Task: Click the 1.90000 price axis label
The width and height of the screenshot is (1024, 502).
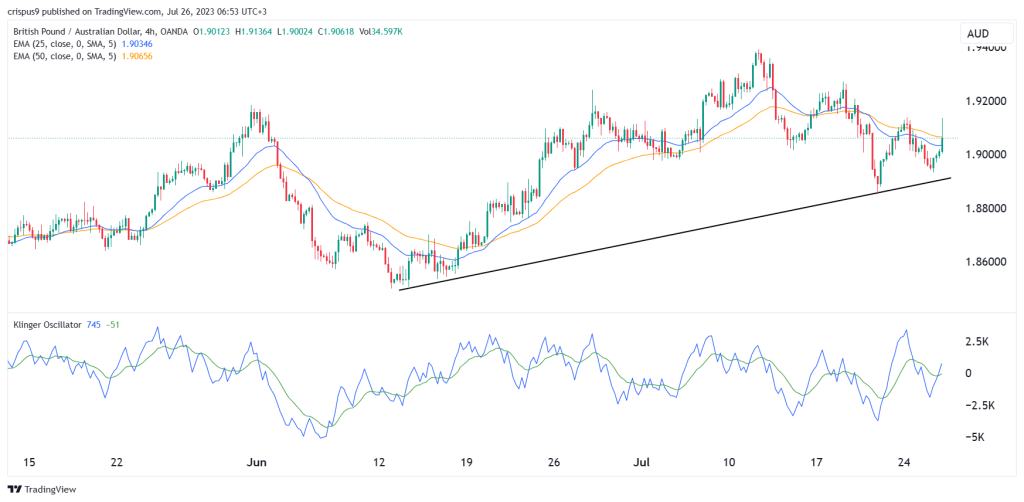Action: pos(984,155)
